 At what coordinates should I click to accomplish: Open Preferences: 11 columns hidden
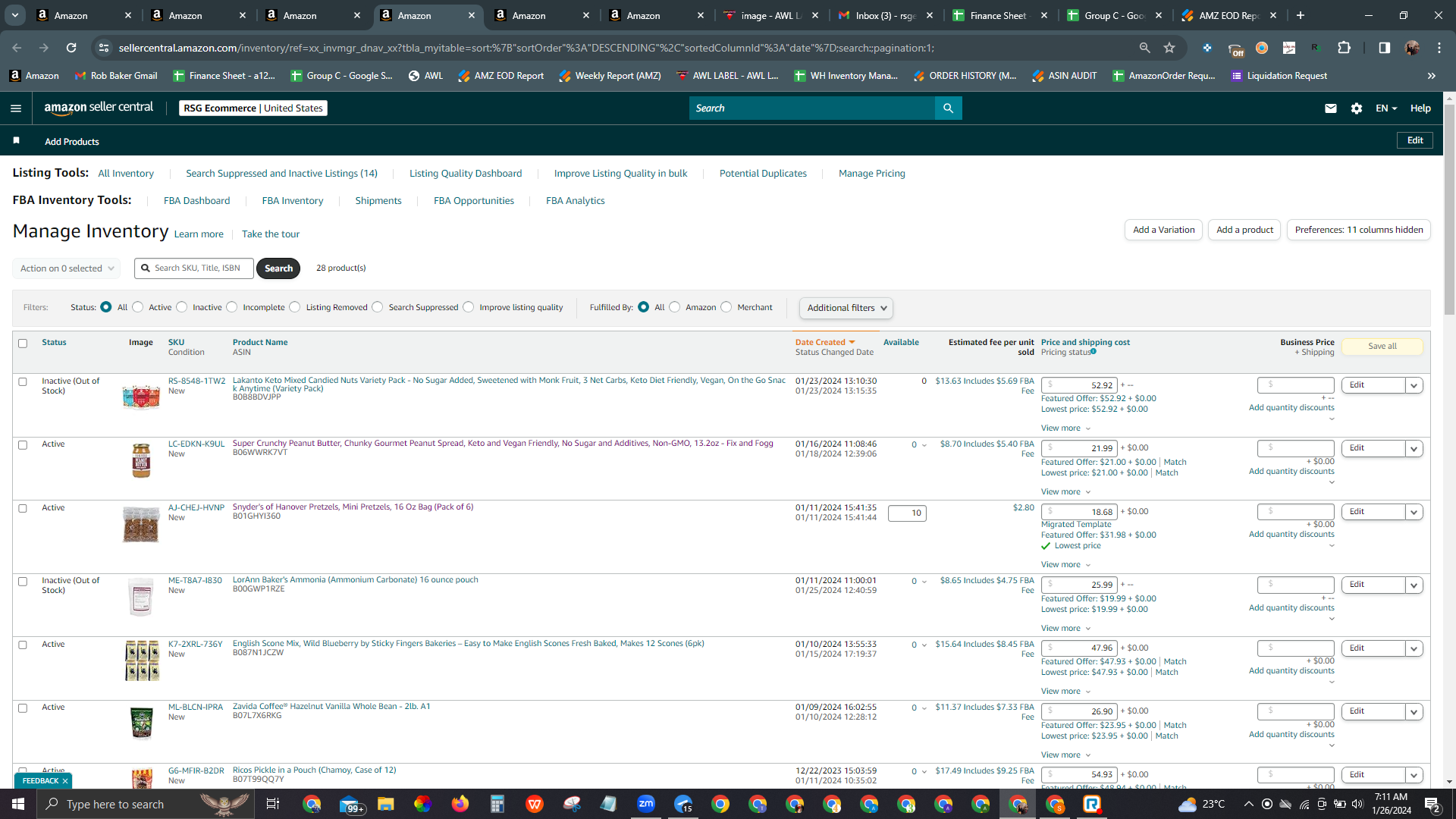point(1359,230)
